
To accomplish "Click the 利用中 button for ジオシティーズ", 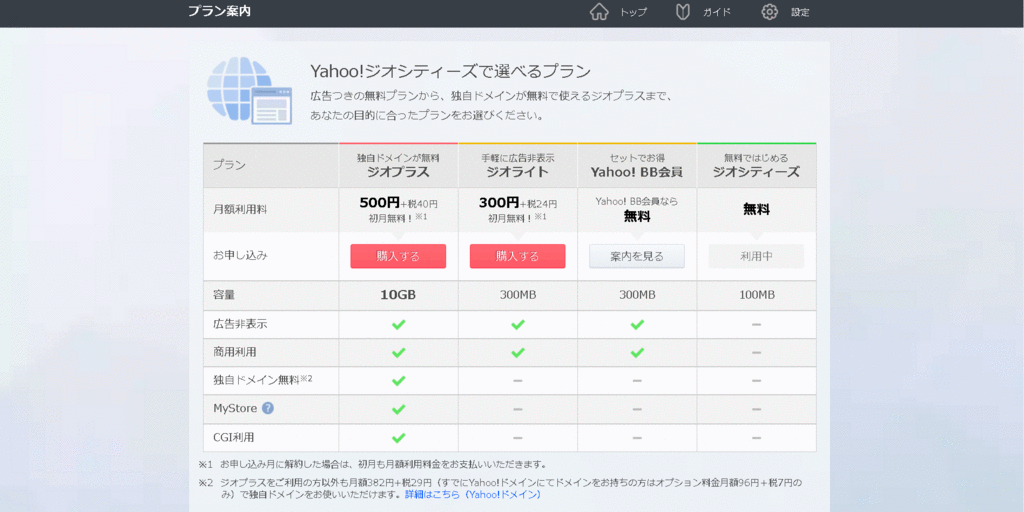I will [x=756, y=256].
